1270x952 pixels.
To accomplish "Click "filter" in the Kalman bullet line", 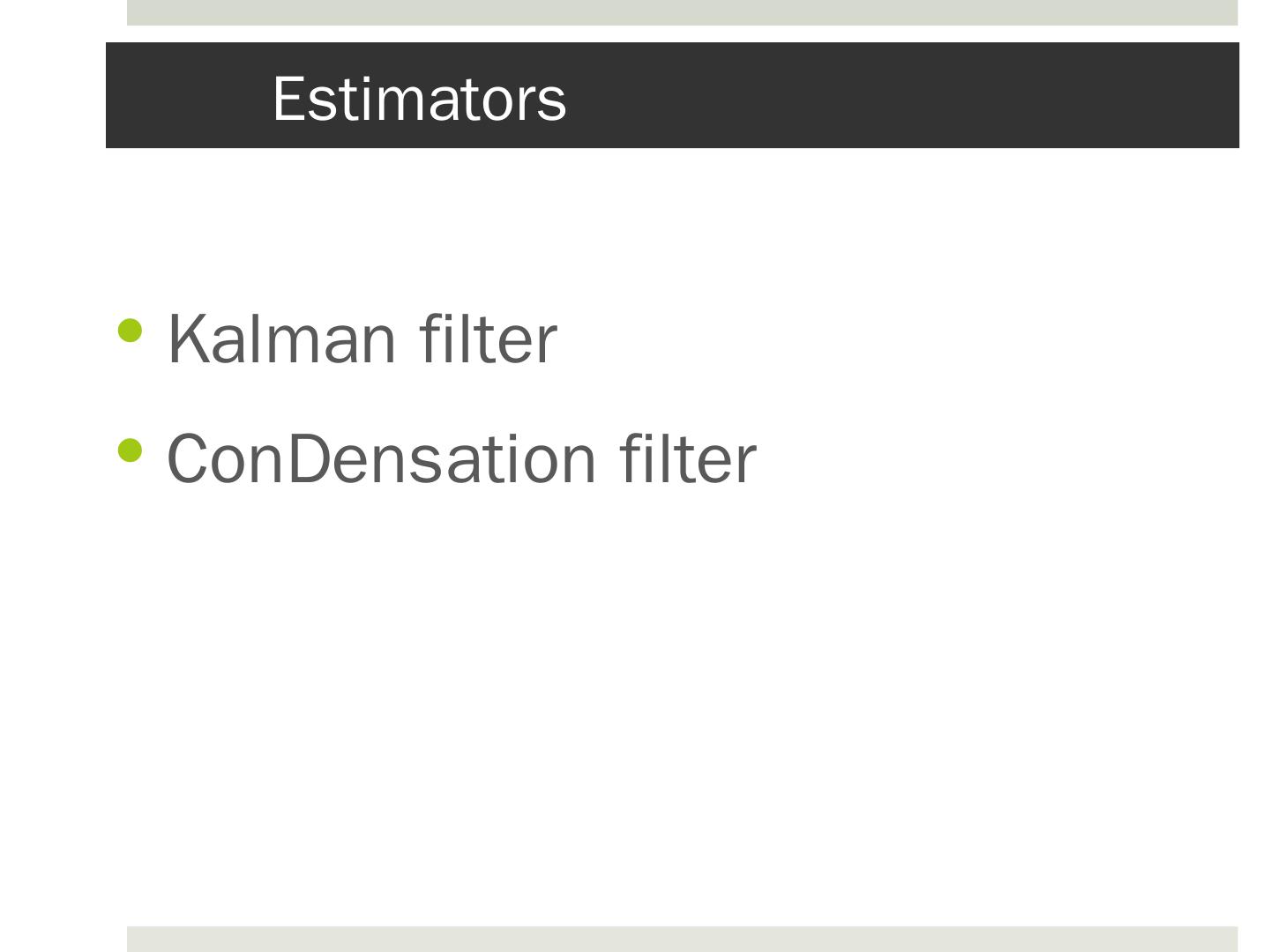I will coord(488,338).
